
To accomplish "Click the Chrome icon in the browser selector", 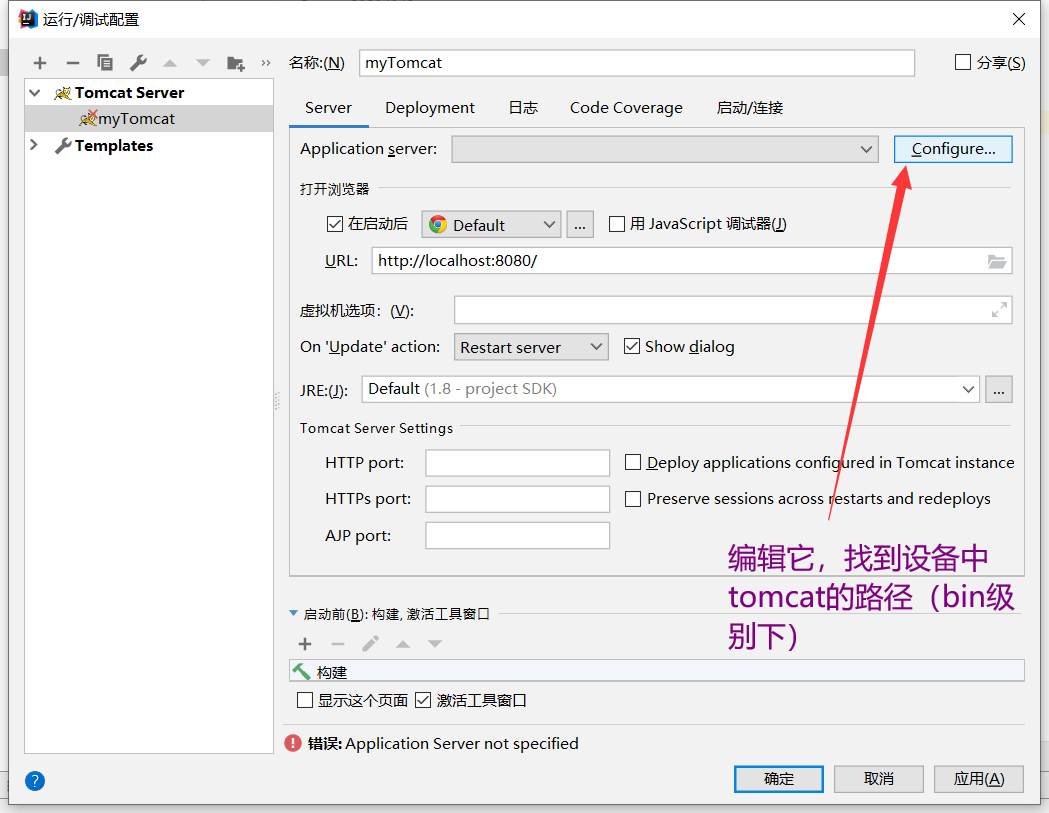I will [x=438, y=224].
